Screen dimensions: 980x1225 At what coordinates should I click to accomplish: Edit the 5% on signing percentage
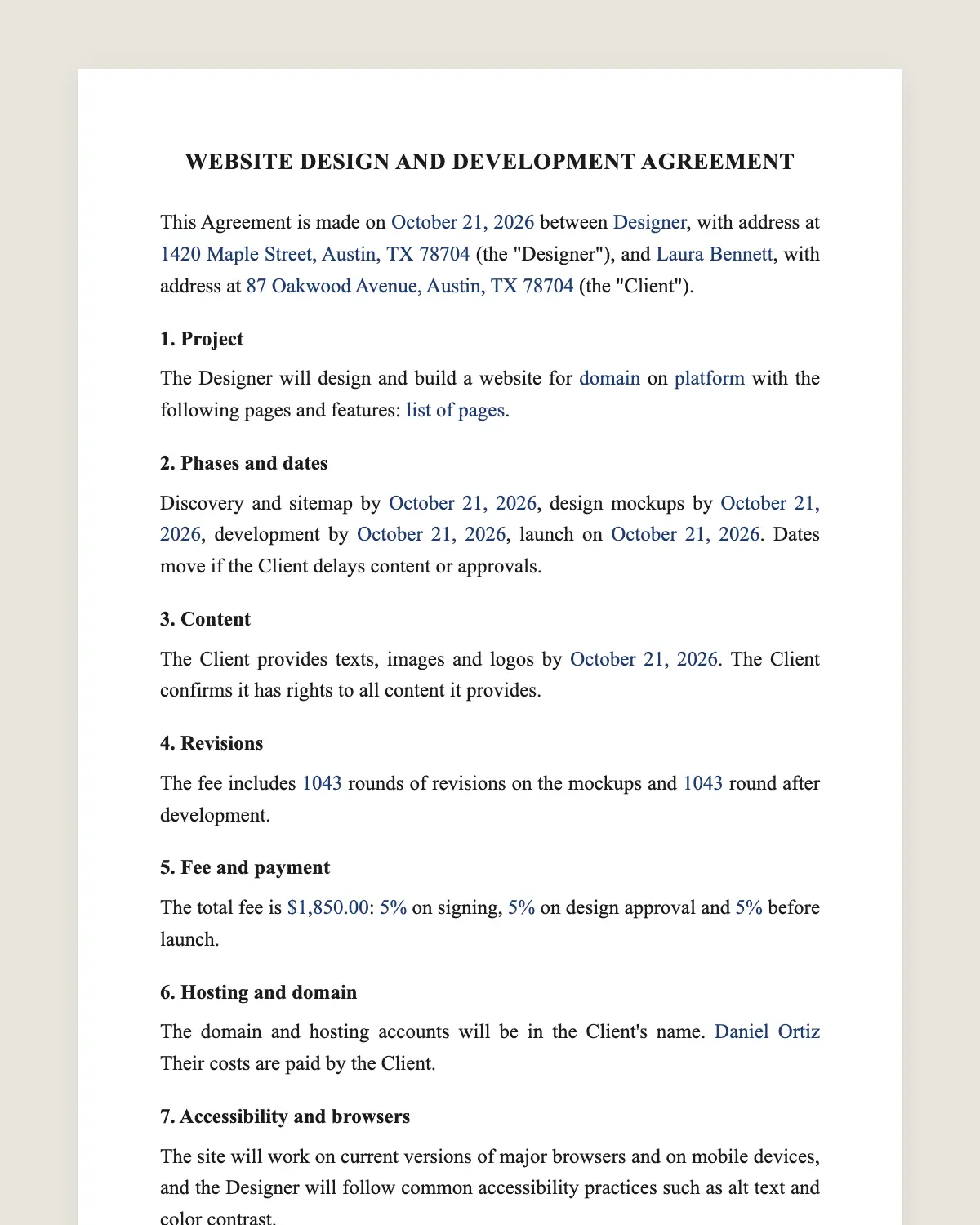pos(394,907)
